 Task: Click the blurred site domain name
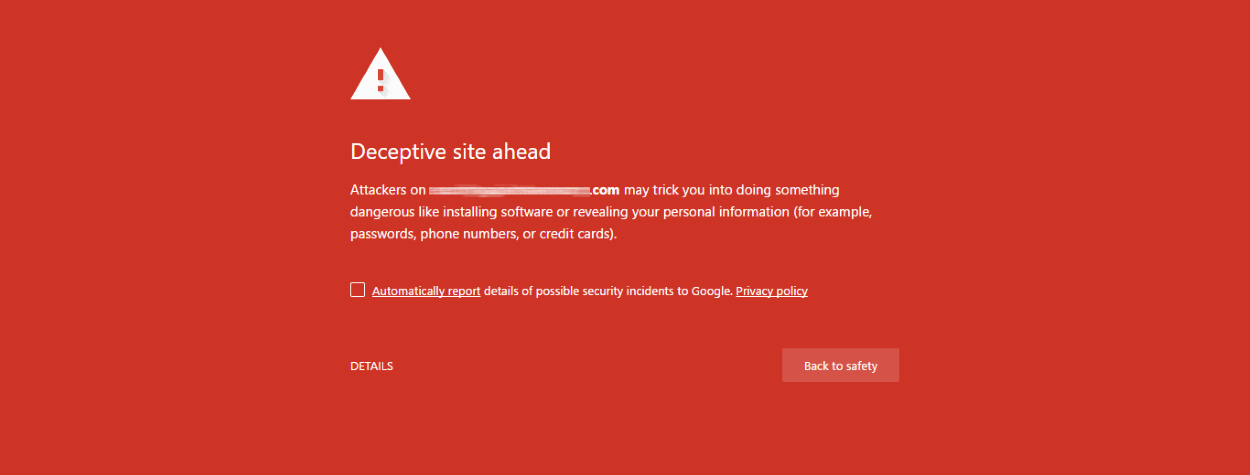tap(509, 189)
